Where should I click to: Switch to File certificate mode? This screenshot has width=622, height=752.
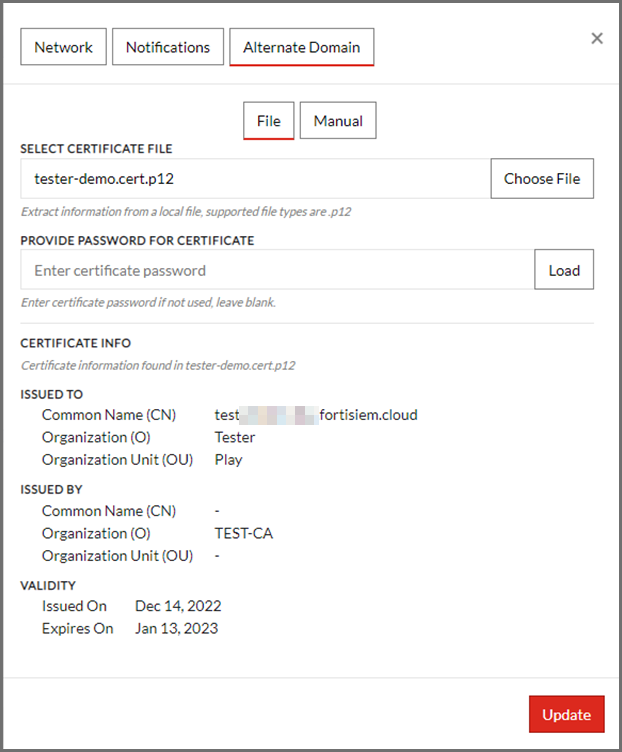(x=268, y=121)
